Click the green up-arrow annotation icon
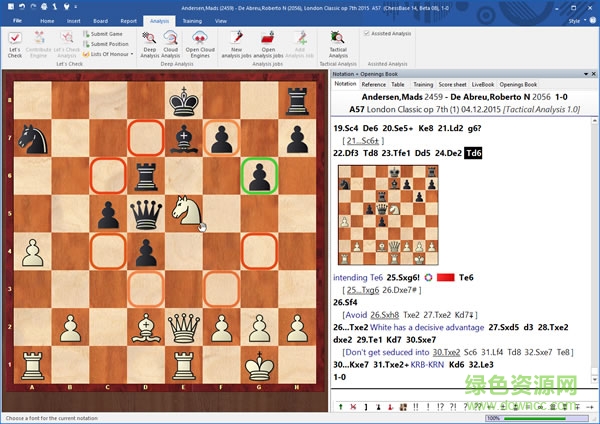This screenshot has height=424, width=600. point(340,407)
